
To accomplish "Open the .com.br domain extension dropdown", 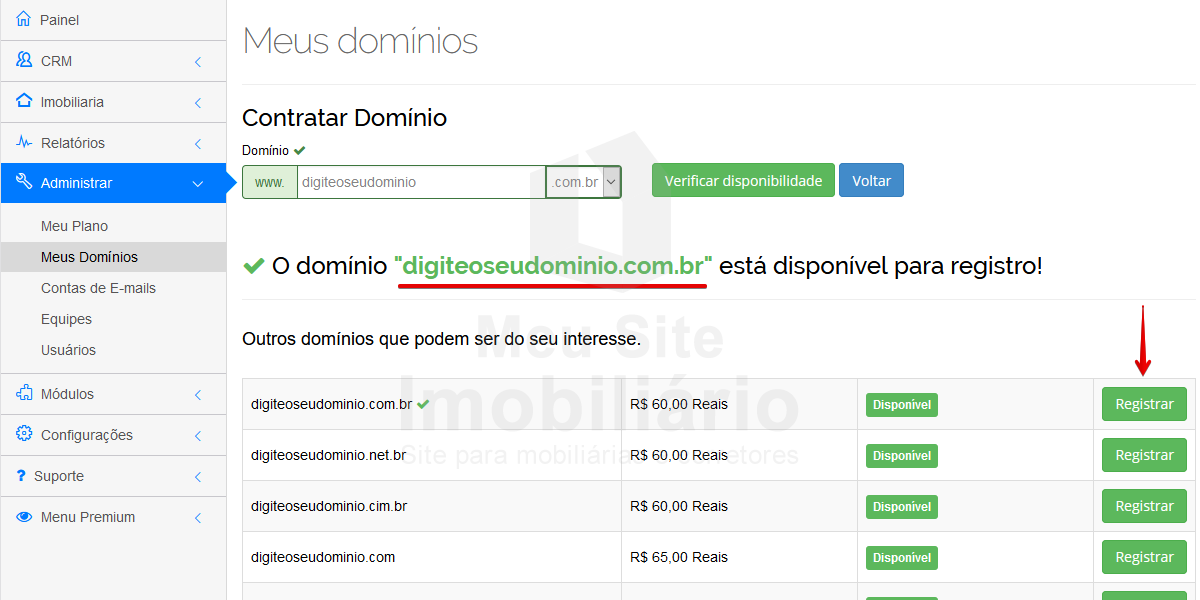I will tap(584, 182).
